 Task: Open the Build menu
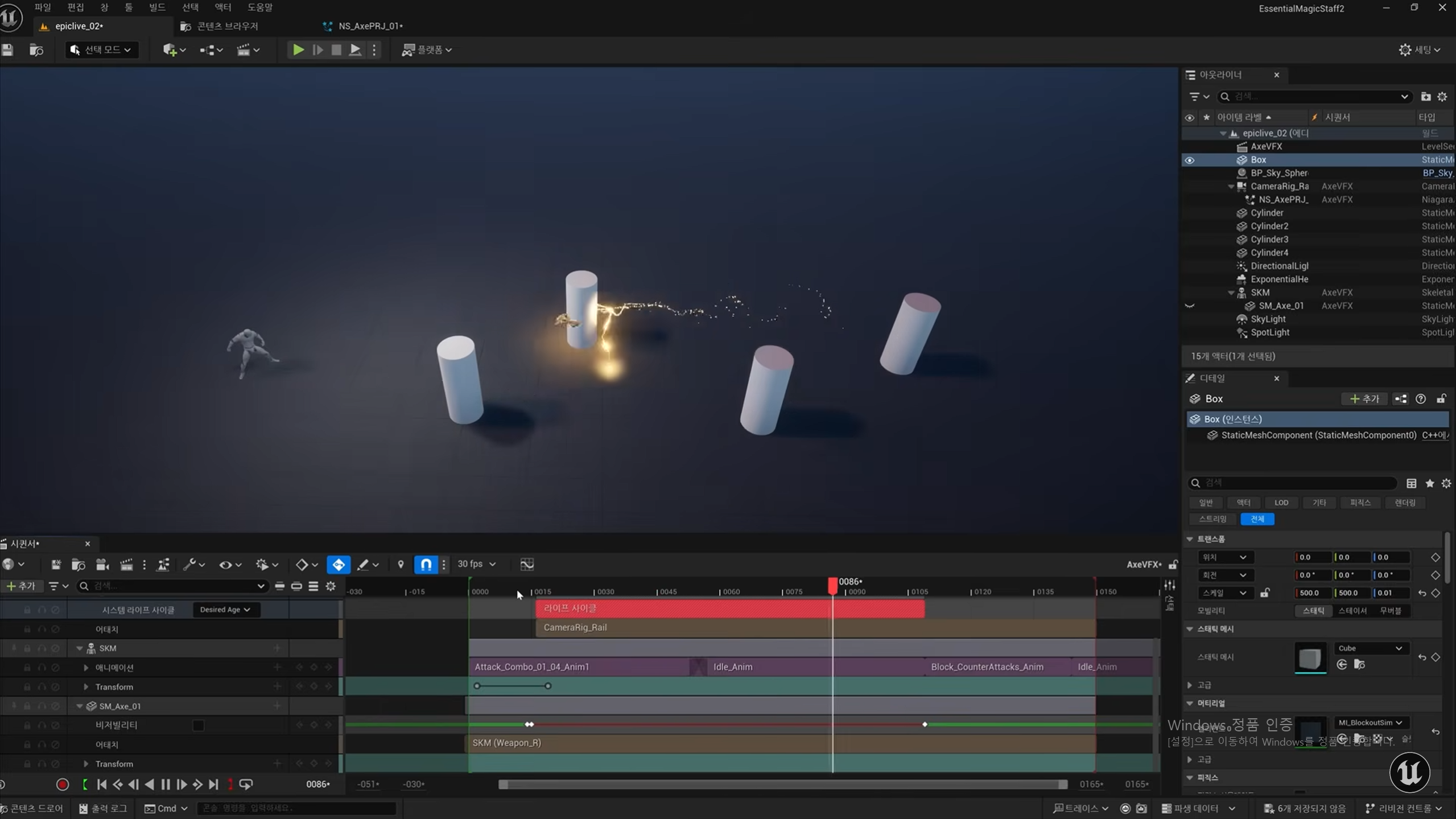click(157, 7)
